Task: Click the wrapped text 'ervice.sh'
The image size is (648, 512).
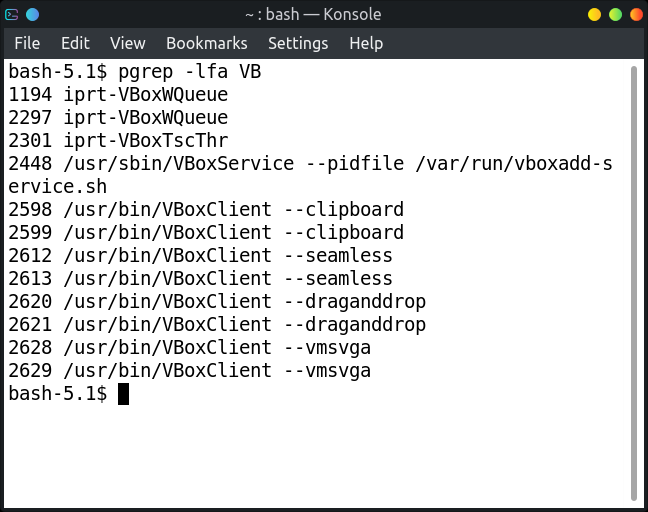Action: [57, 187]
